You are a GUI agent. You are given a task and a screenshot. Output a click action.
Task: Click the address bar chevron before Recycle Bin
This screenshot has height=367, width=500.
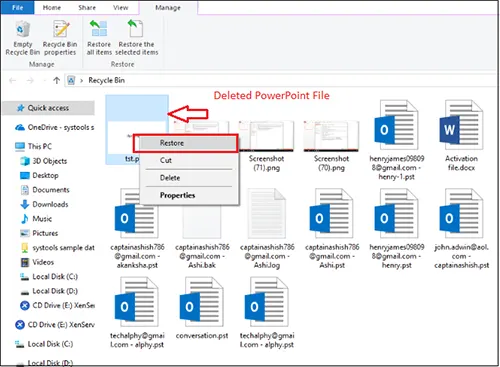click(81, 80)
